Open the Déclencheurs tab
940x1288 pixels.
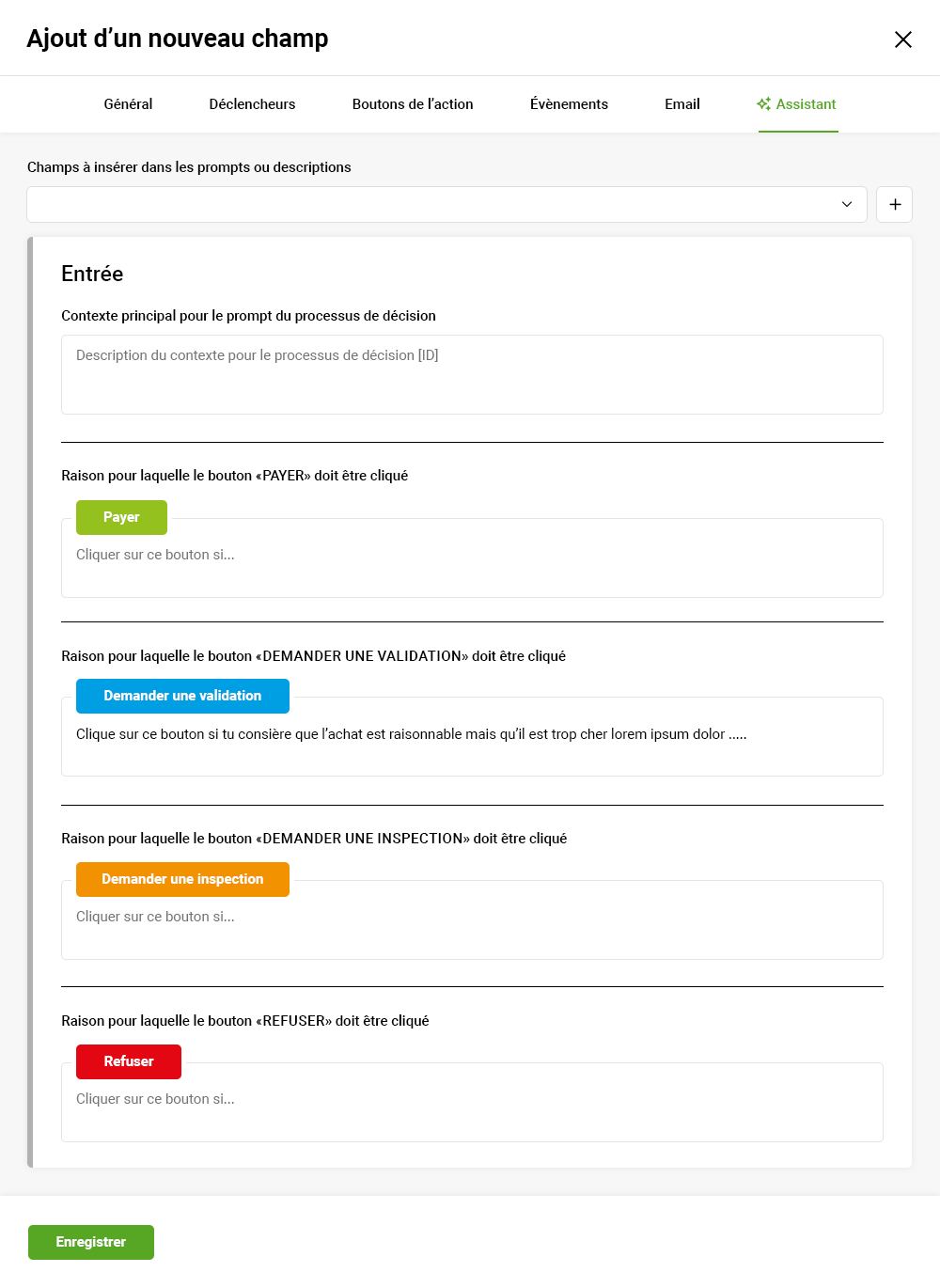point(252,104)
